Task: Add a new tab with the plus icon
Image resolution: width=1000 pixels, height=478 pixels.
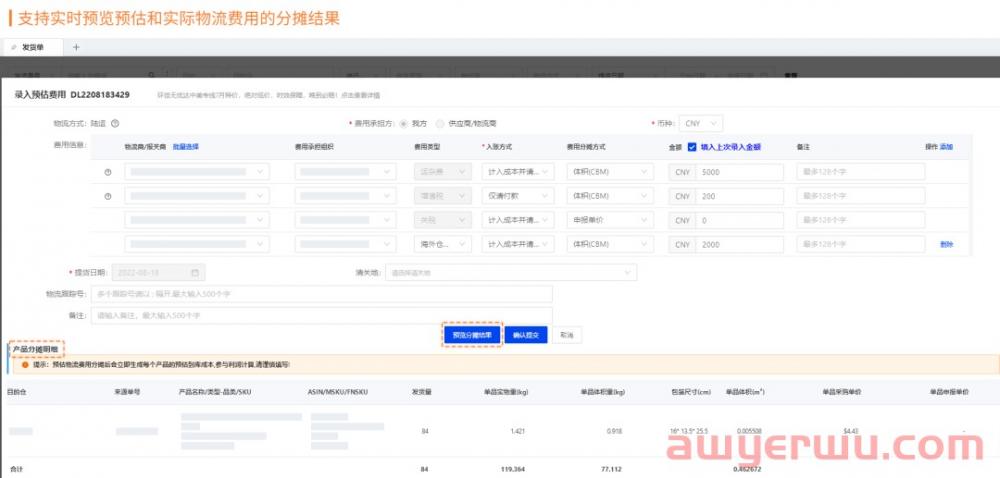Action: tap(77, 47)
